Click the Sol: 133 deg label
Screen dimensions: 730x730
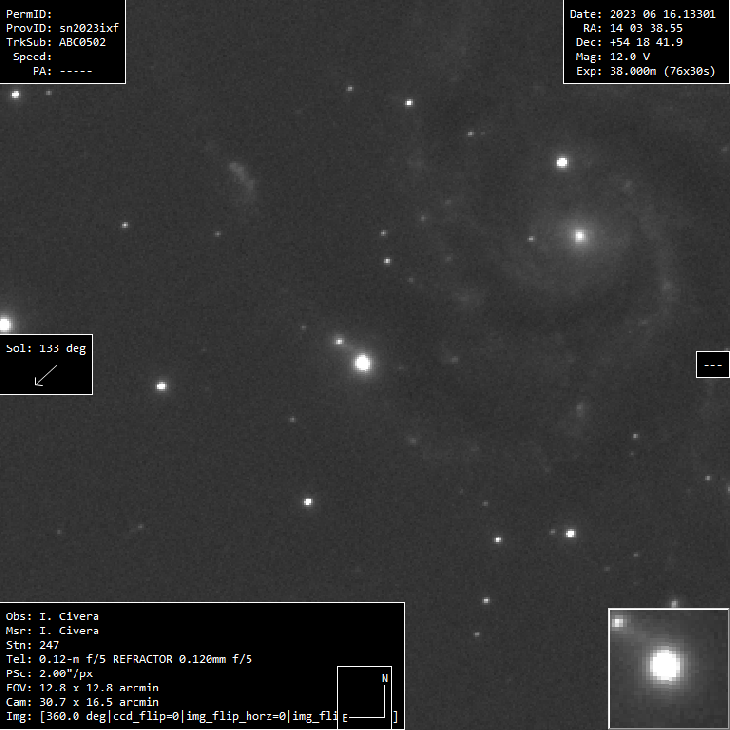click(47, 349)
